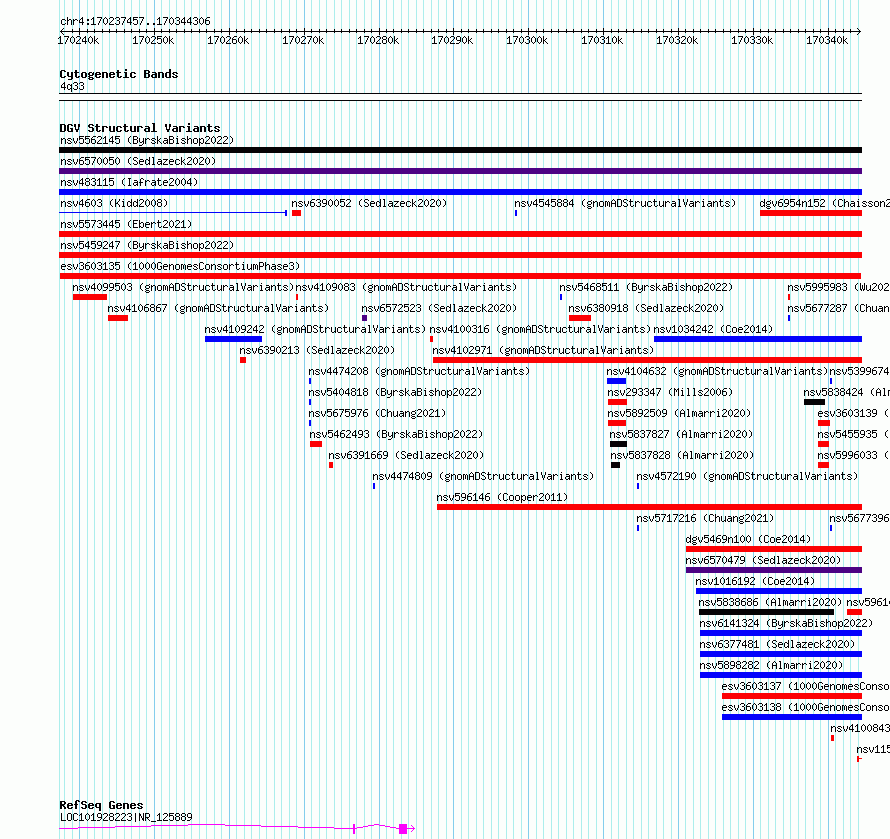Click the 170300k ruler tick label
The image size is (890, 839).
(x=527, y=40)
